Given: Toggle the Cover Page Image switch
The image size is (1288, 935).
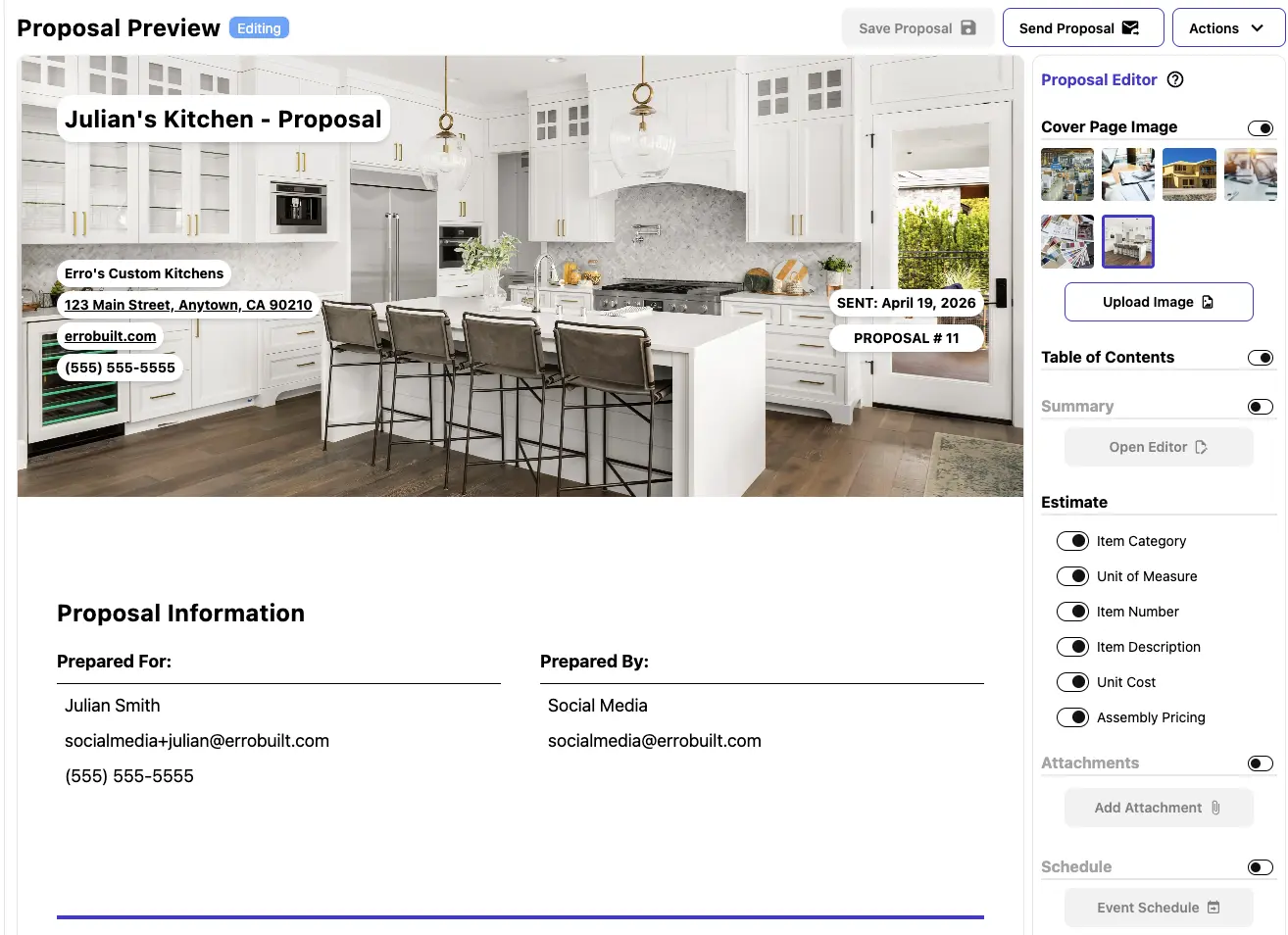Looking at the screenshot, I should coord(1261,128).
